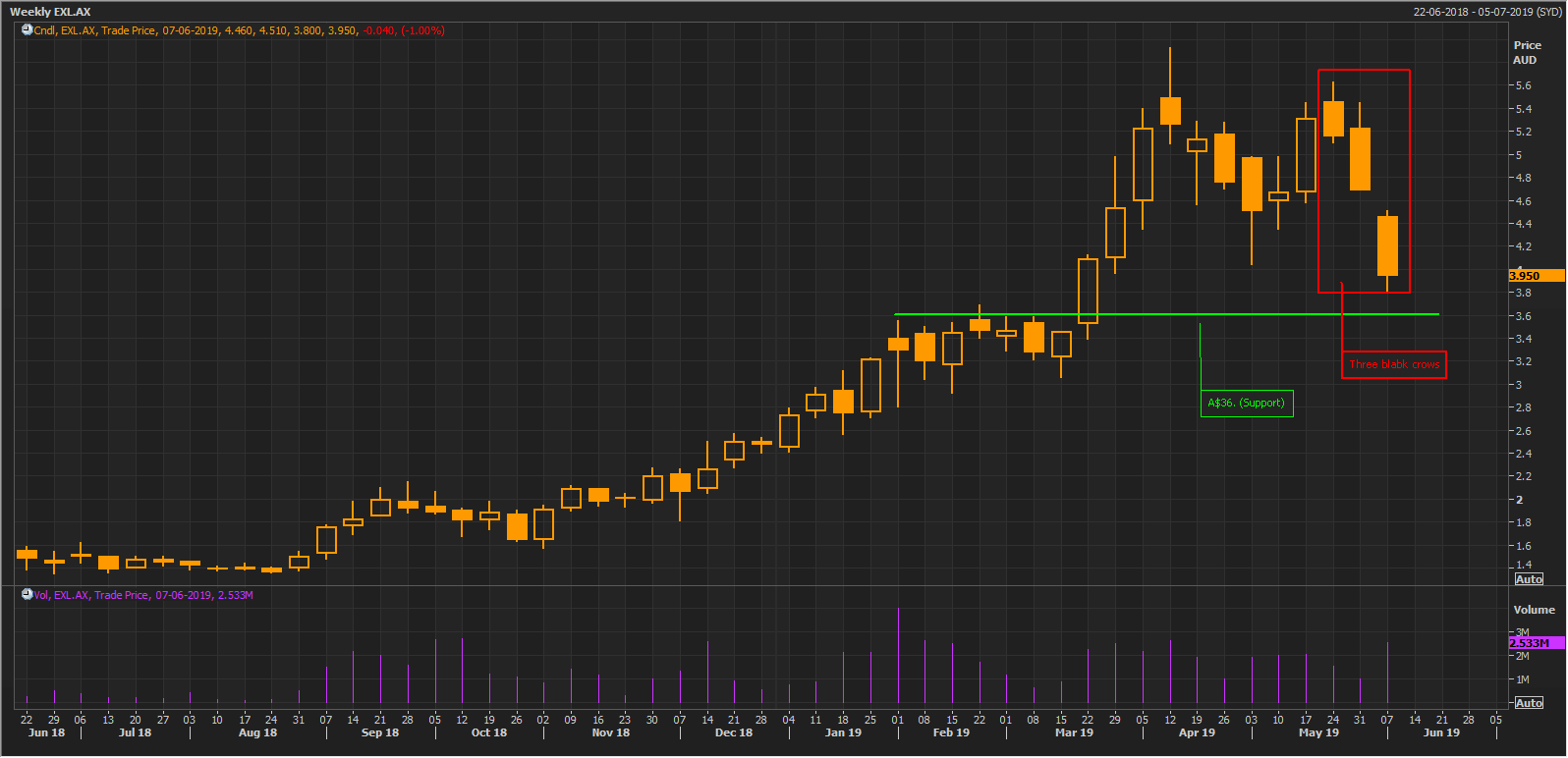This screenshot has height=758, width=1568.
Task: Click the Sep 18 month label
Action: click(380, 732)
